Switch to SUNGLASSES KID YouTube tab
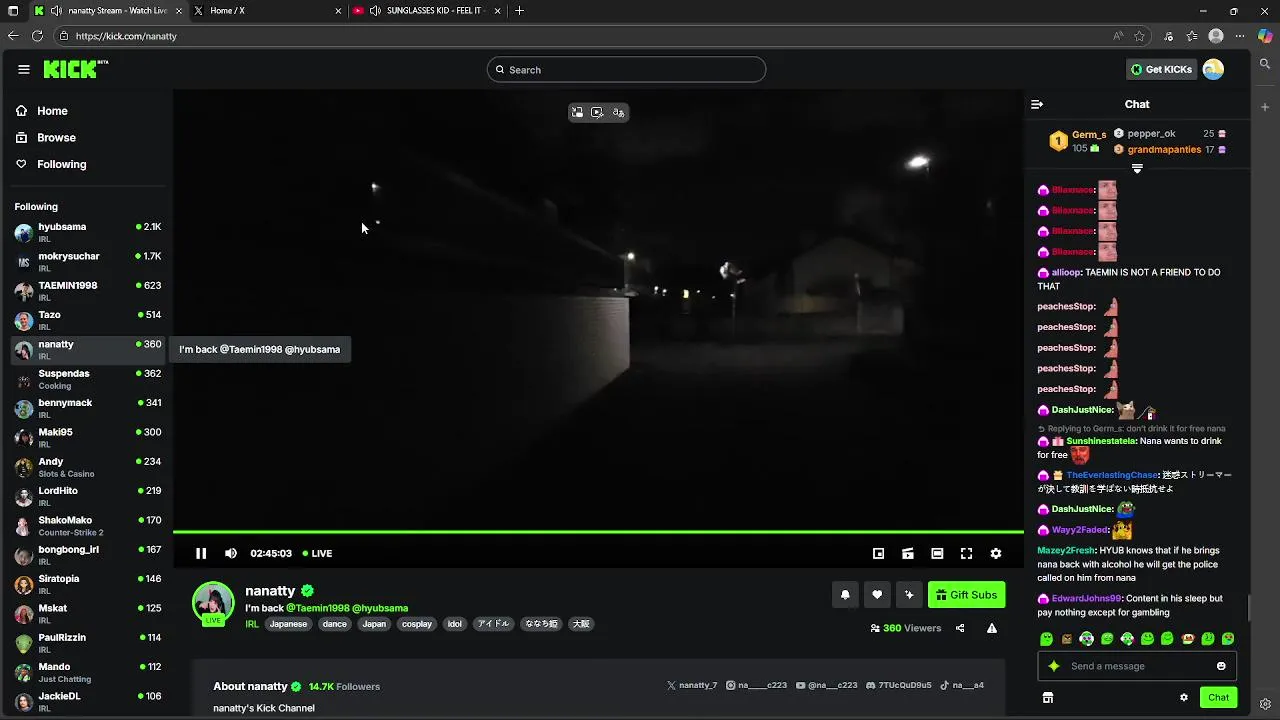The height and width of the screenshot is (720, 1280). coord(427,11)
